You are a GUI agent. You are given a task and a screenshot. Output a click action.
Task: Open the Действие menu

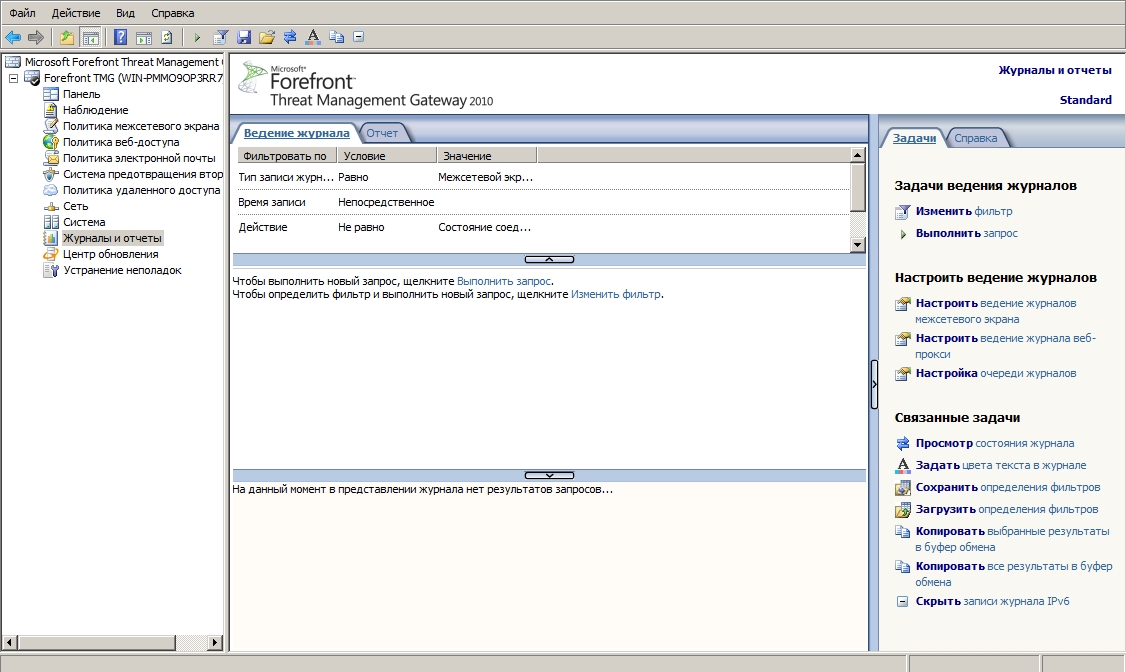click(x=73, y=13)
